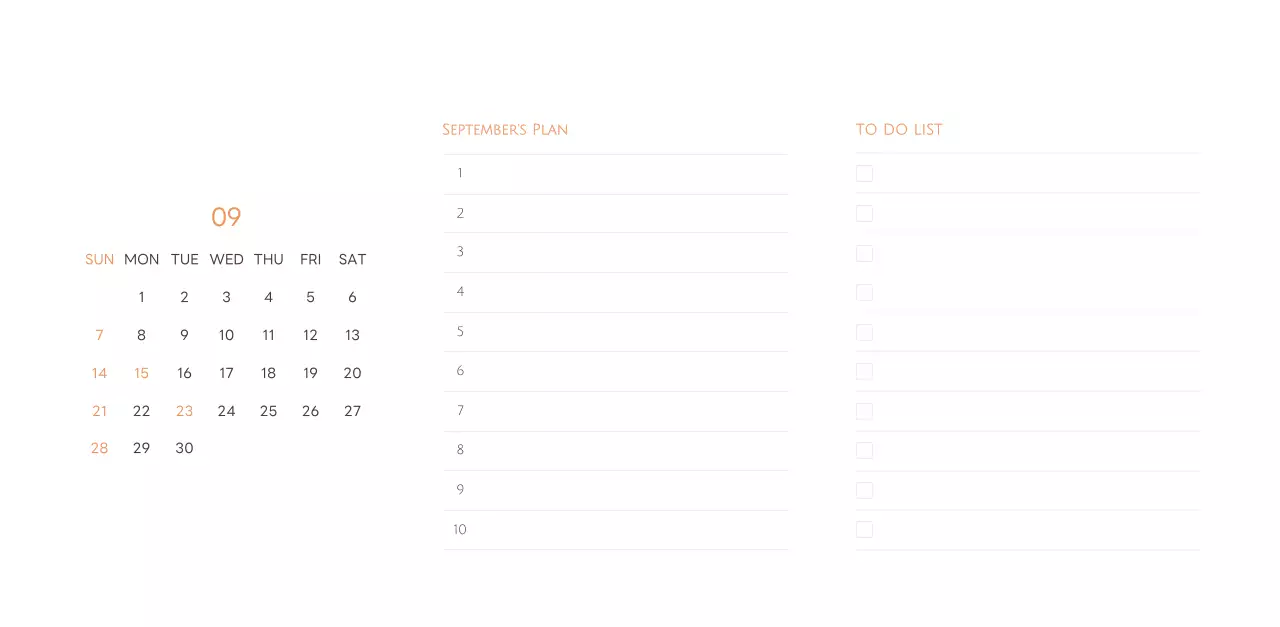This screenshot has height=627, width=1280.
Task: Tick the third to-do list checkbox
Action: [x=864, y=253]
